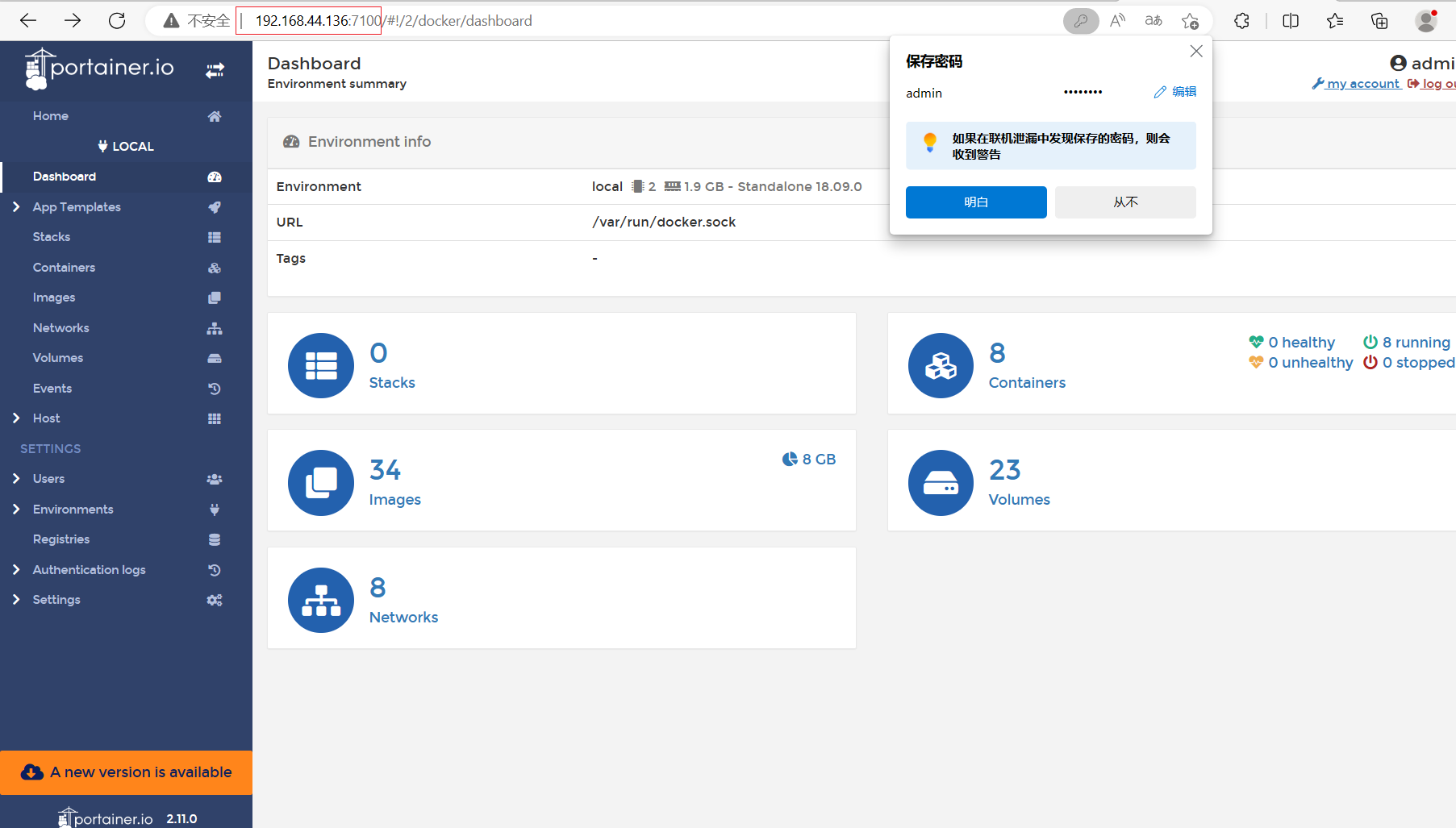Click the 0 healthy status text
The image size is (1456, 828).
[x=1301, y=343]
